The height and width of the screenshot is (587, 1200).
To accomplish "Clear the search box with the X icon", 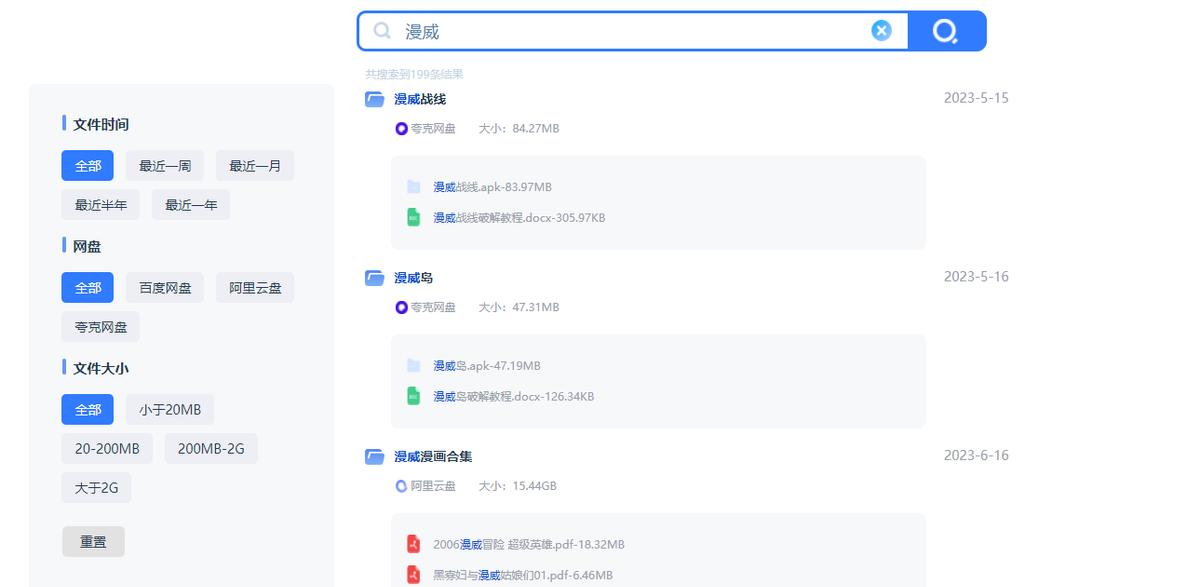I will (x=881, y=30).
